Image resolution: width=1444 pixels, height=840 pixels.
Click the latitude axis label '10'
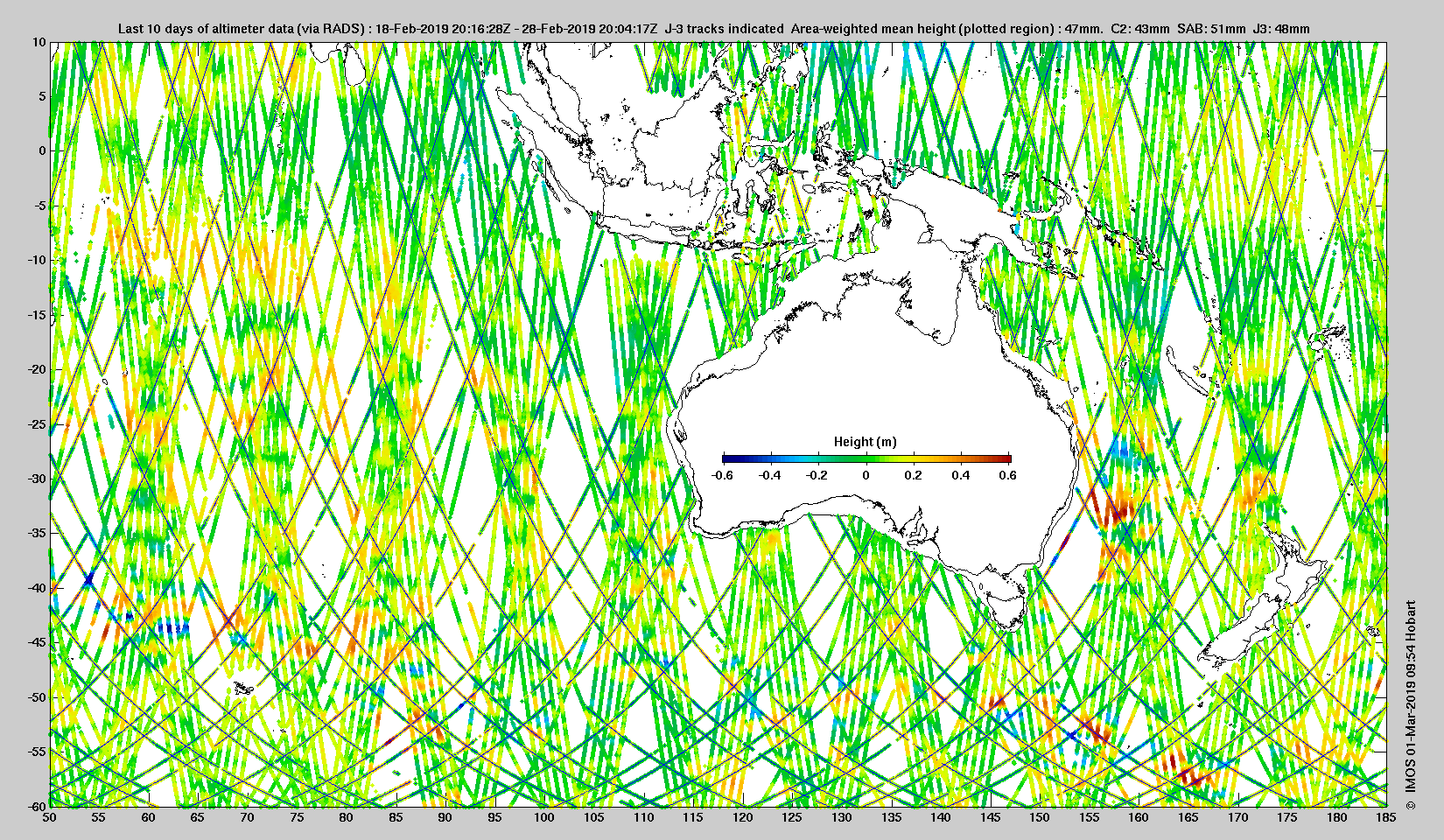[x=39, y=42]
